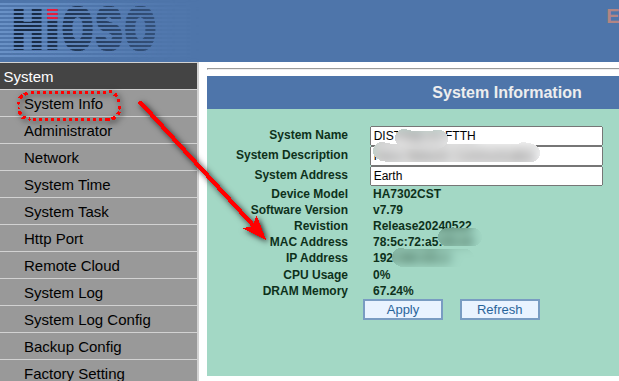This screenshot has height=381, width=619.
Task: Click the System Name label
Action: pos(308,135)
